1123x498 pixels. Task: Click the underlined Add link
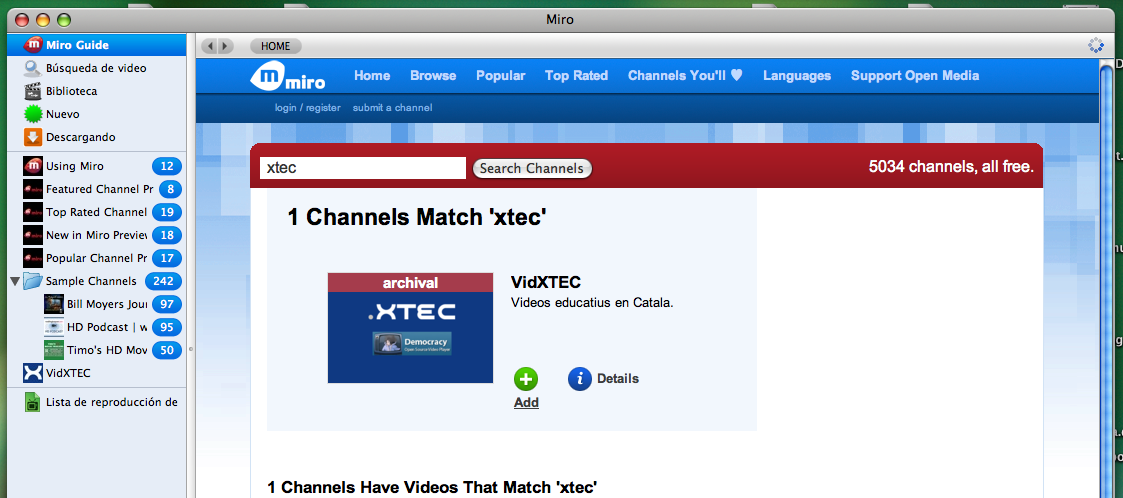point(526,403)
